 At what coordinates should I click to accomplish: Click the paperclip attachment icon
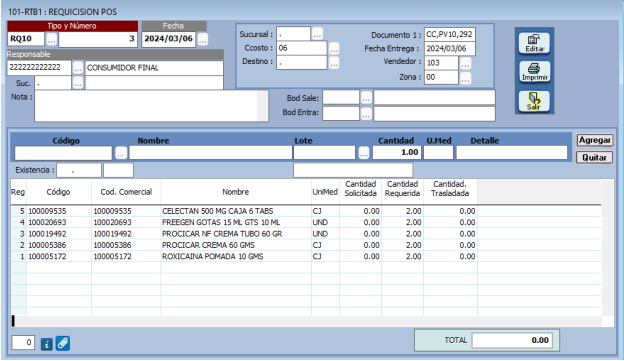tap(62, 343)
